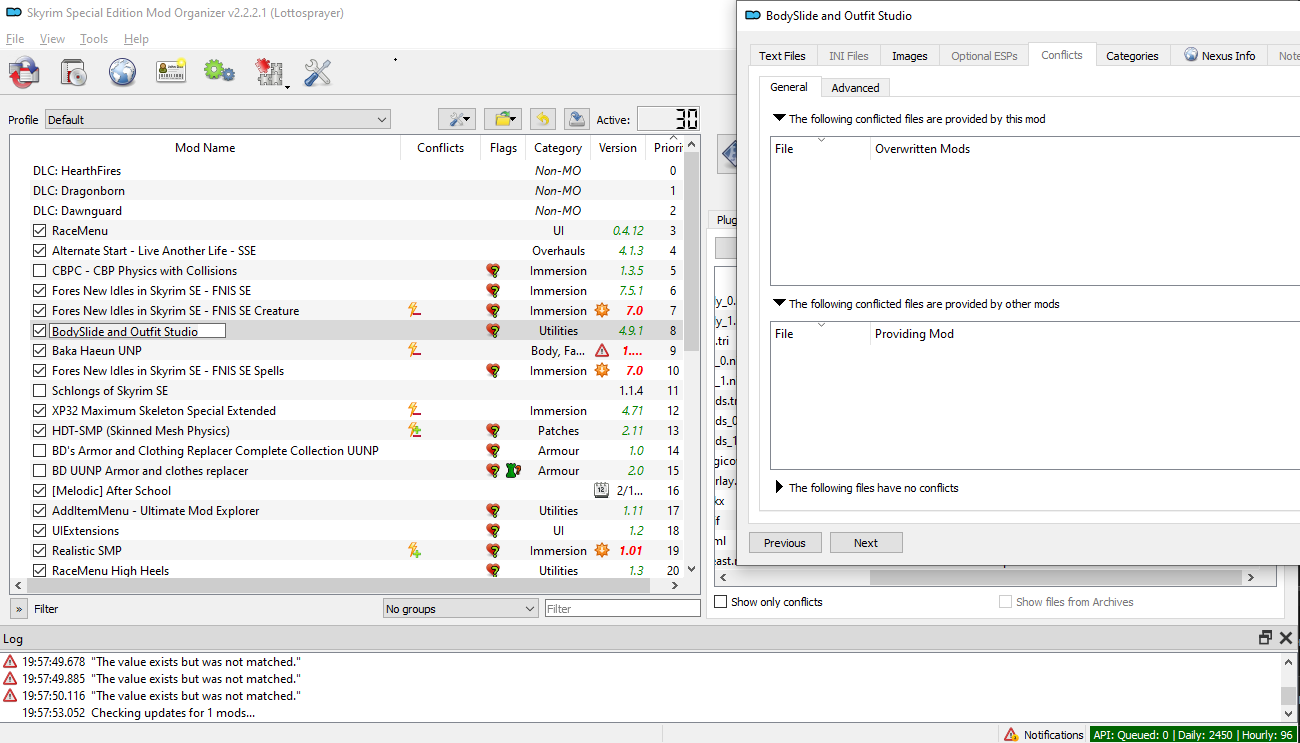Image resolution: width=1300 pixels, height=743 pixels.
Task: Toggle the UIExtensions mod checkbox
Action: pos(40,530)
